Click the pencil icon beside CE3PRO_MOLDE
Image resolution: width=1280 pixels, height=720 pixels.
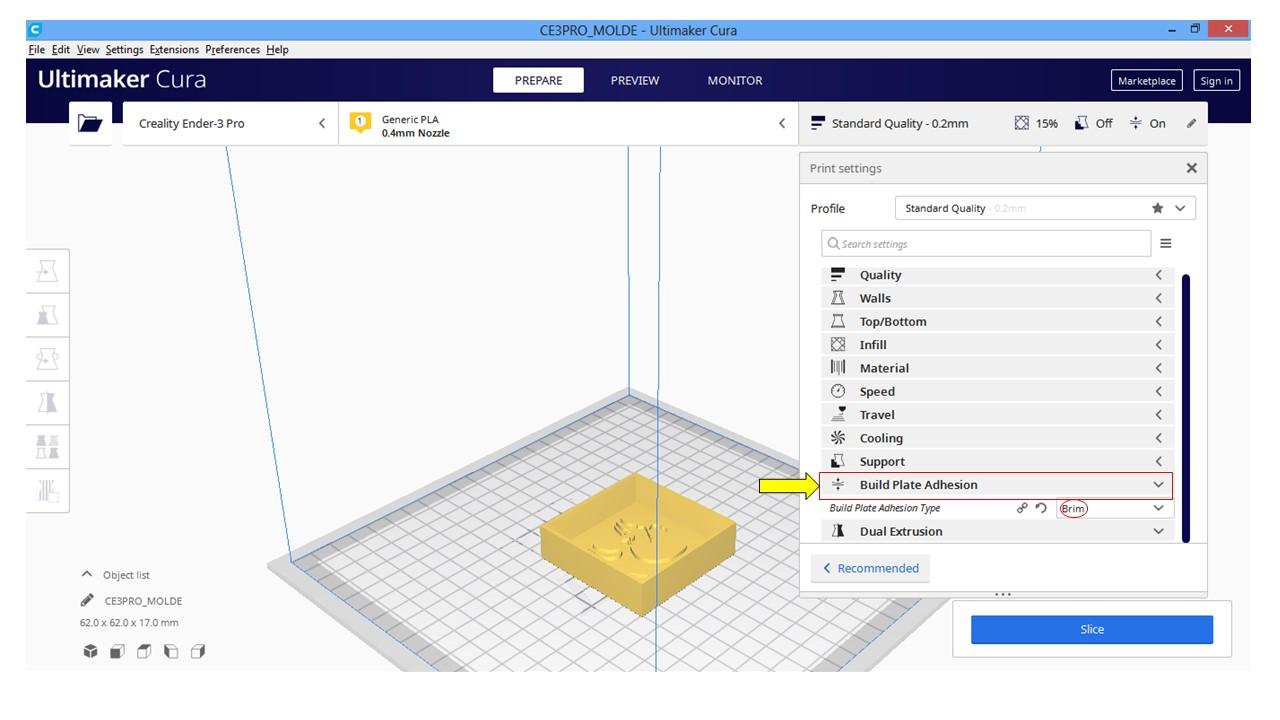[x=88, y=601]
